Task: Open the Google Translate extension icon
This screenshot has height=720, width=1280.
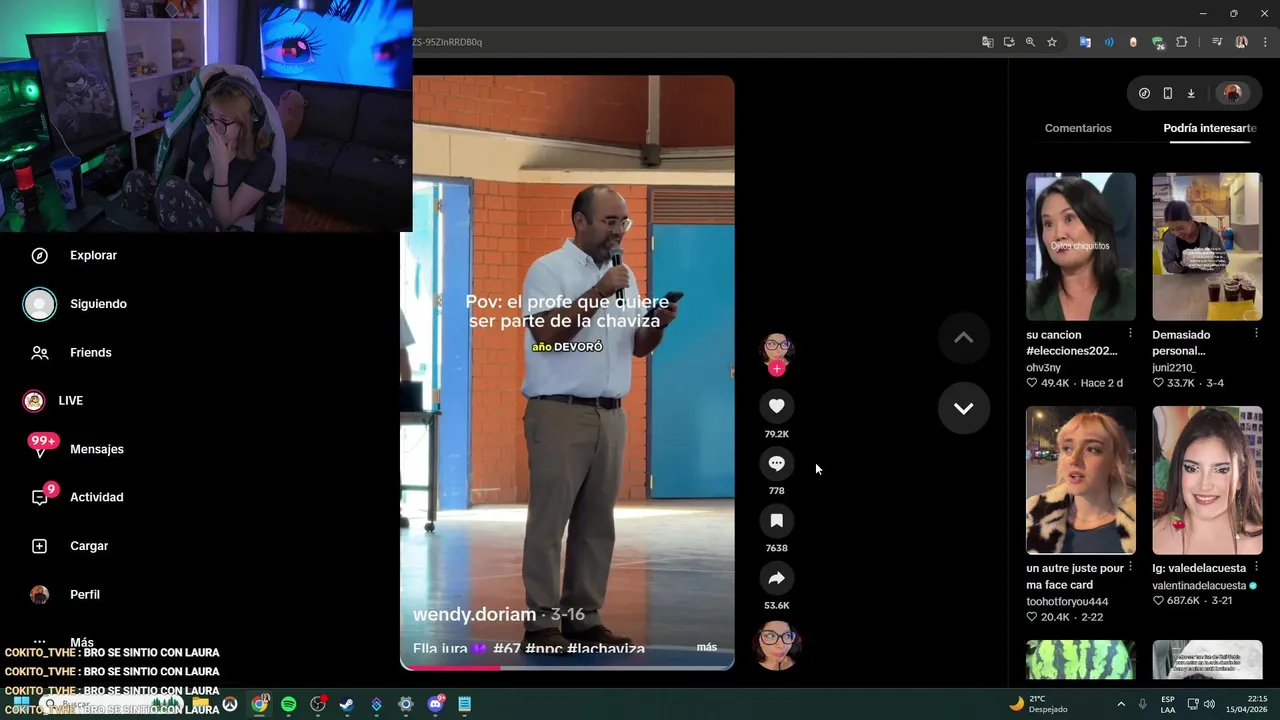Action: click(x=1085, y=42)
